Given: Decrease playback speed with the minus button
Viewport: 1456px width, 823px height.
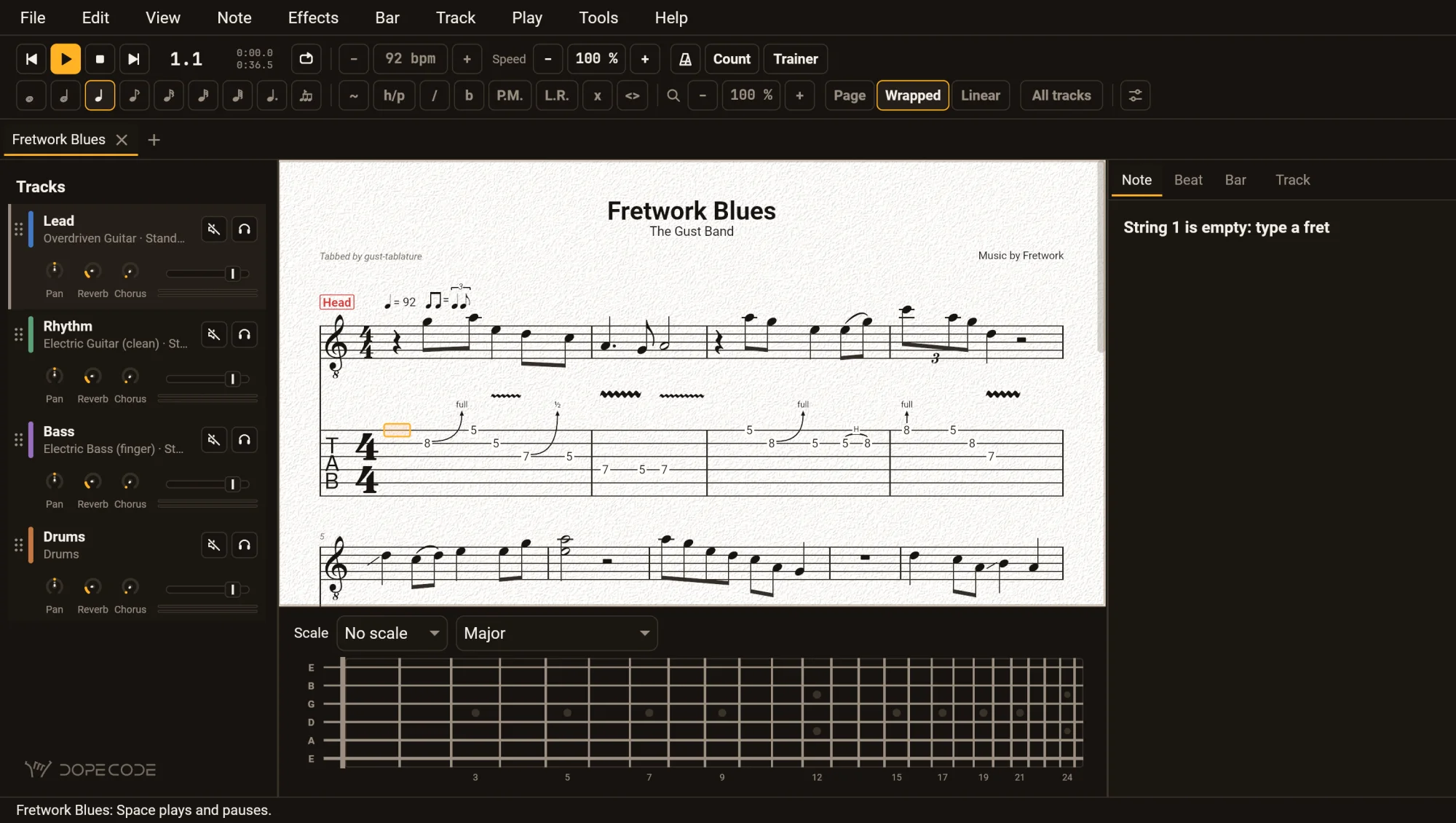Looking at the screenshot, I should click(x=548, y=59).
